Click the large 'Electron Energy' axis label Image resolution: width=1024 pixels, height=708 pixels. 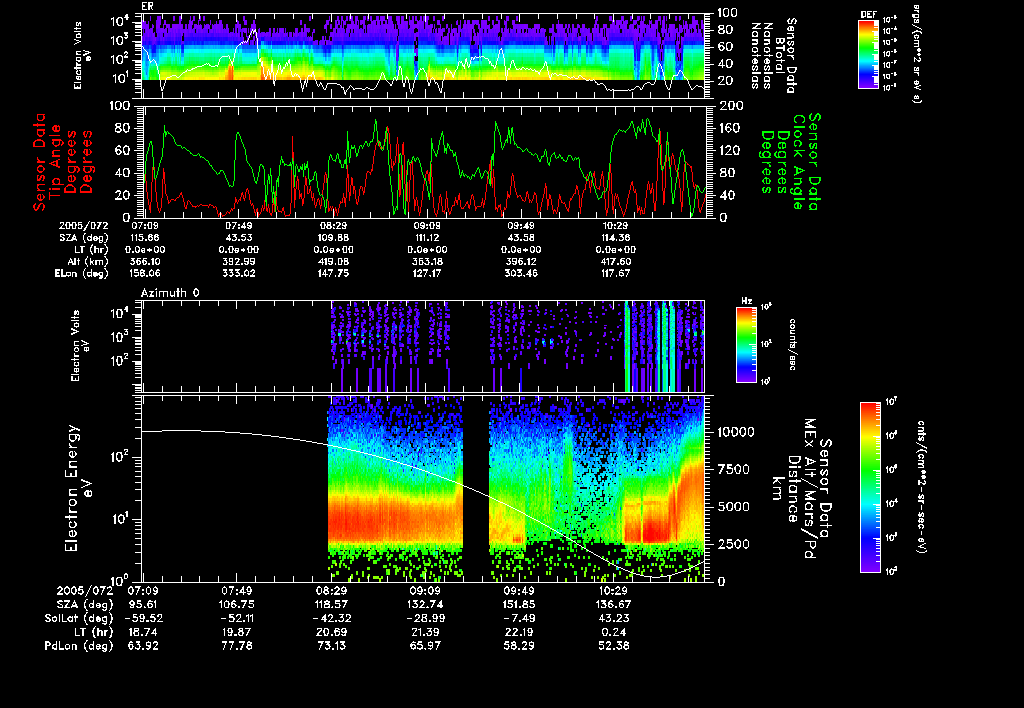pos(72,489)
